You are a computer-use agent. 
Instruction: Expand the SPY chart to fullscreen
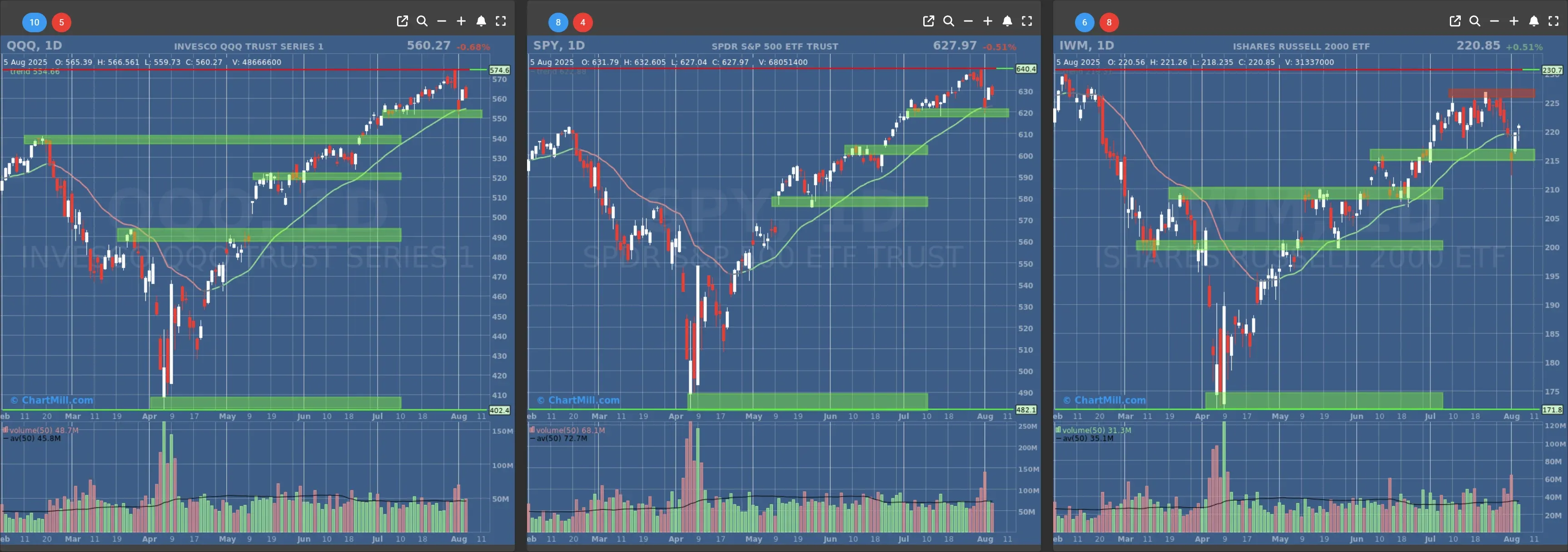coord(1027,21)
